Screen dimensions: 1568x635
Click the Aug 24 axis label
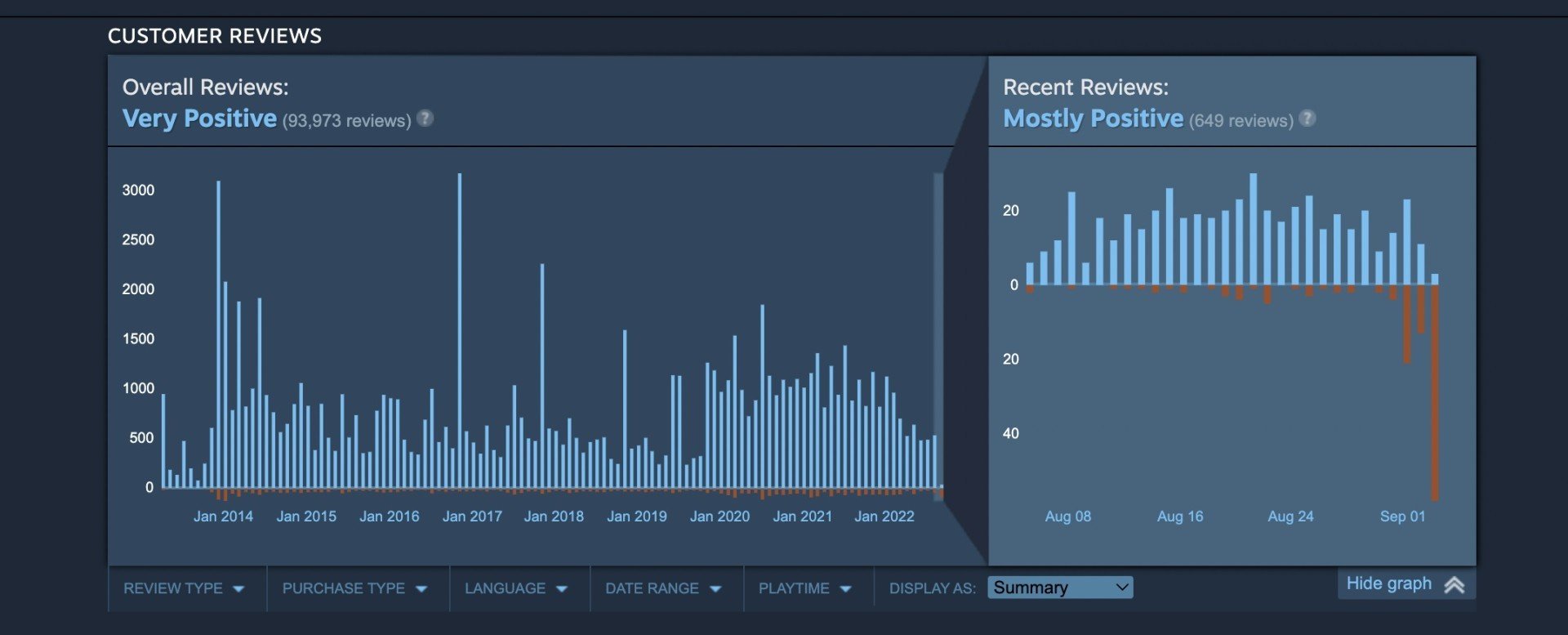point(1290,516)
